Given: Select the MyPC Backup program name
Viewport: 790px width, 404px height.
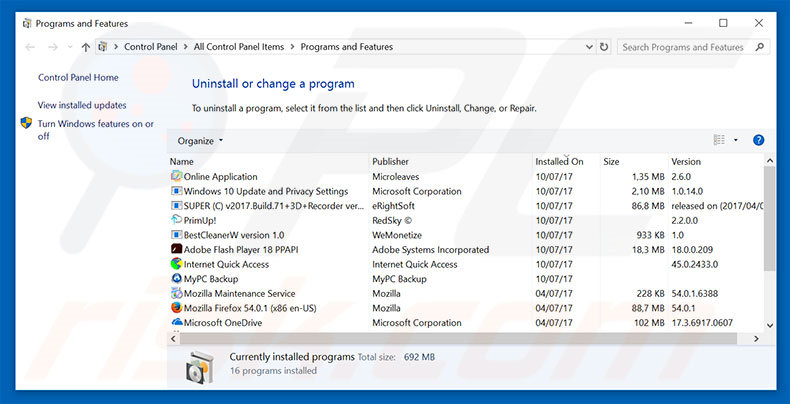Looking at the screenshot, I should pyautogui.click(x=211, y=279).
